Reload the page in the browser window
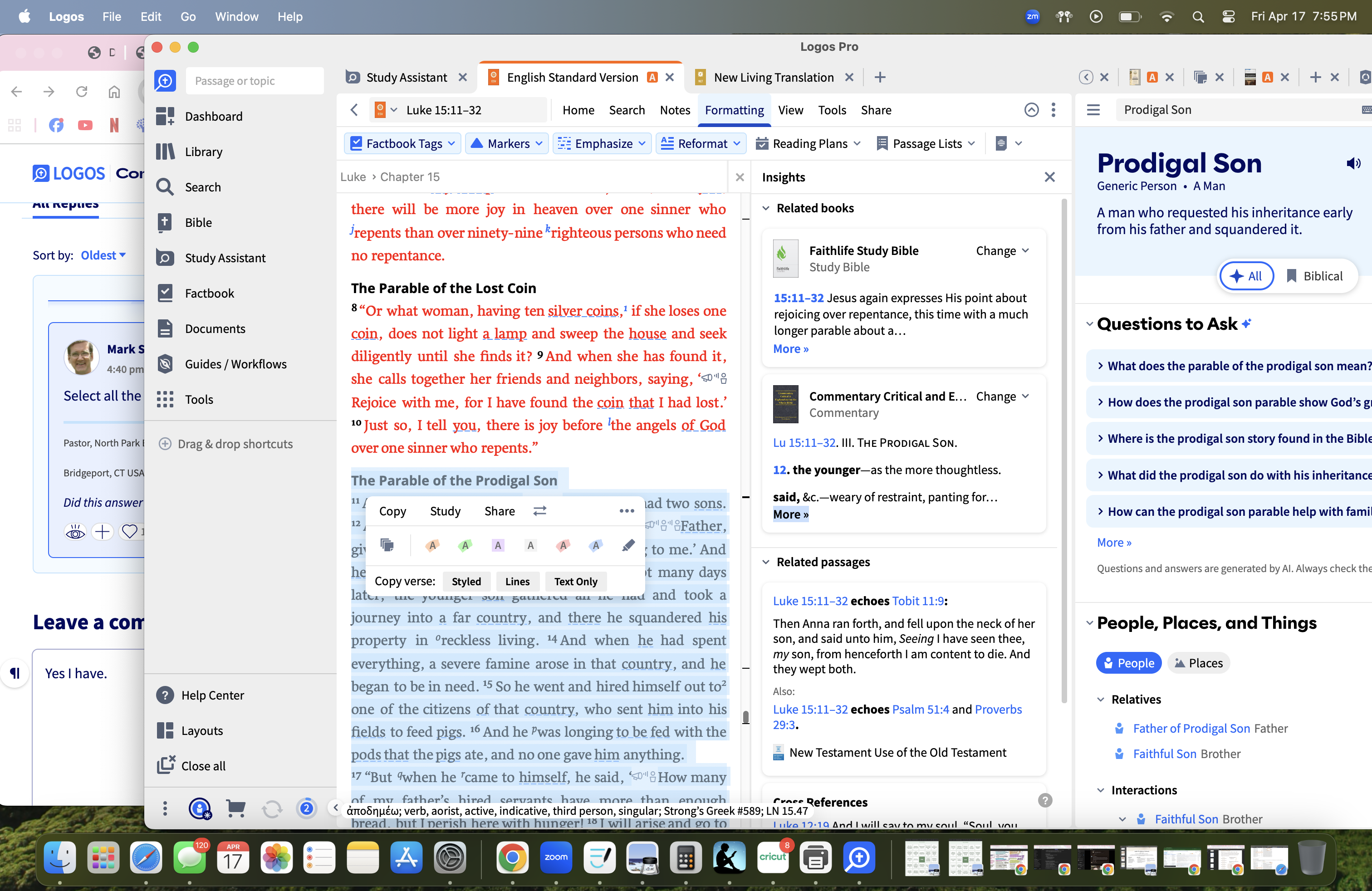 coord(81,91)
